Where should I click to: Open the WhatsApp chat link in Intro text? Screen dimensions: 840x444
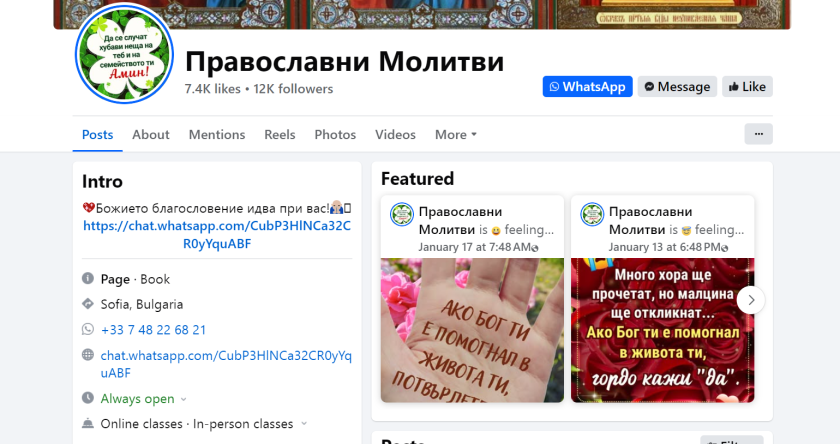point(217,235)
